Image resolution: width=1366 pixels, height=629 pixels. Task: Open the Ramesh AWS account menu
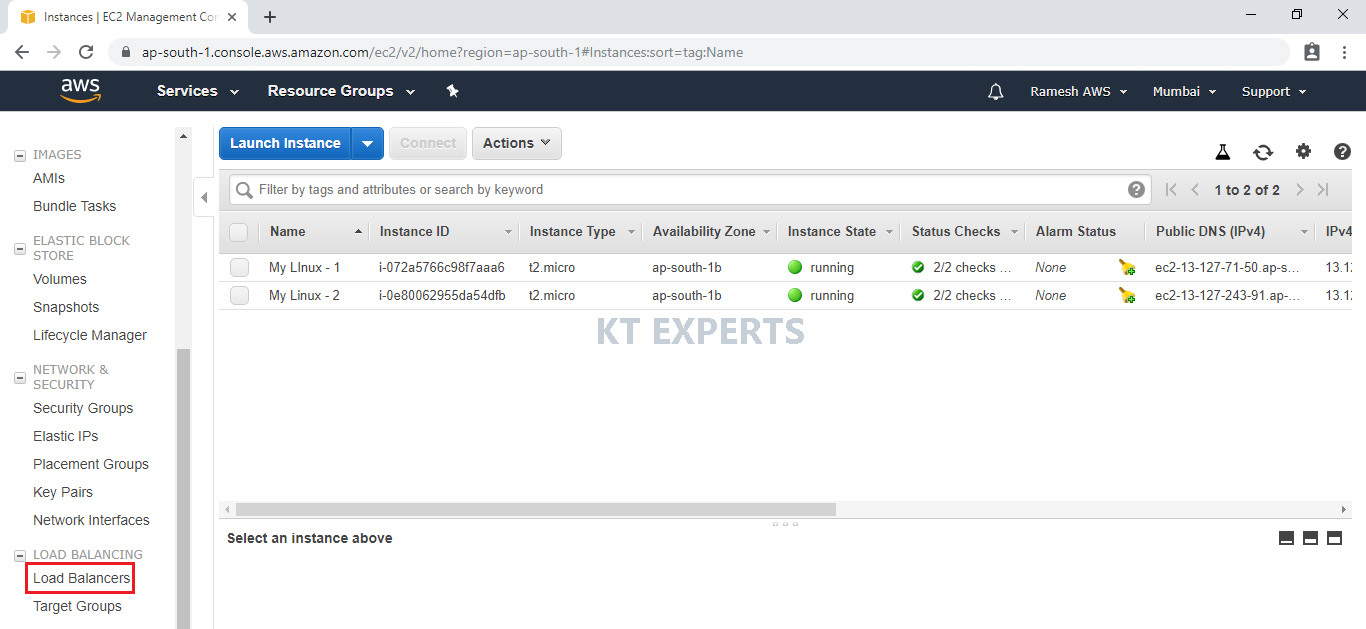(x=1079, y=91)
